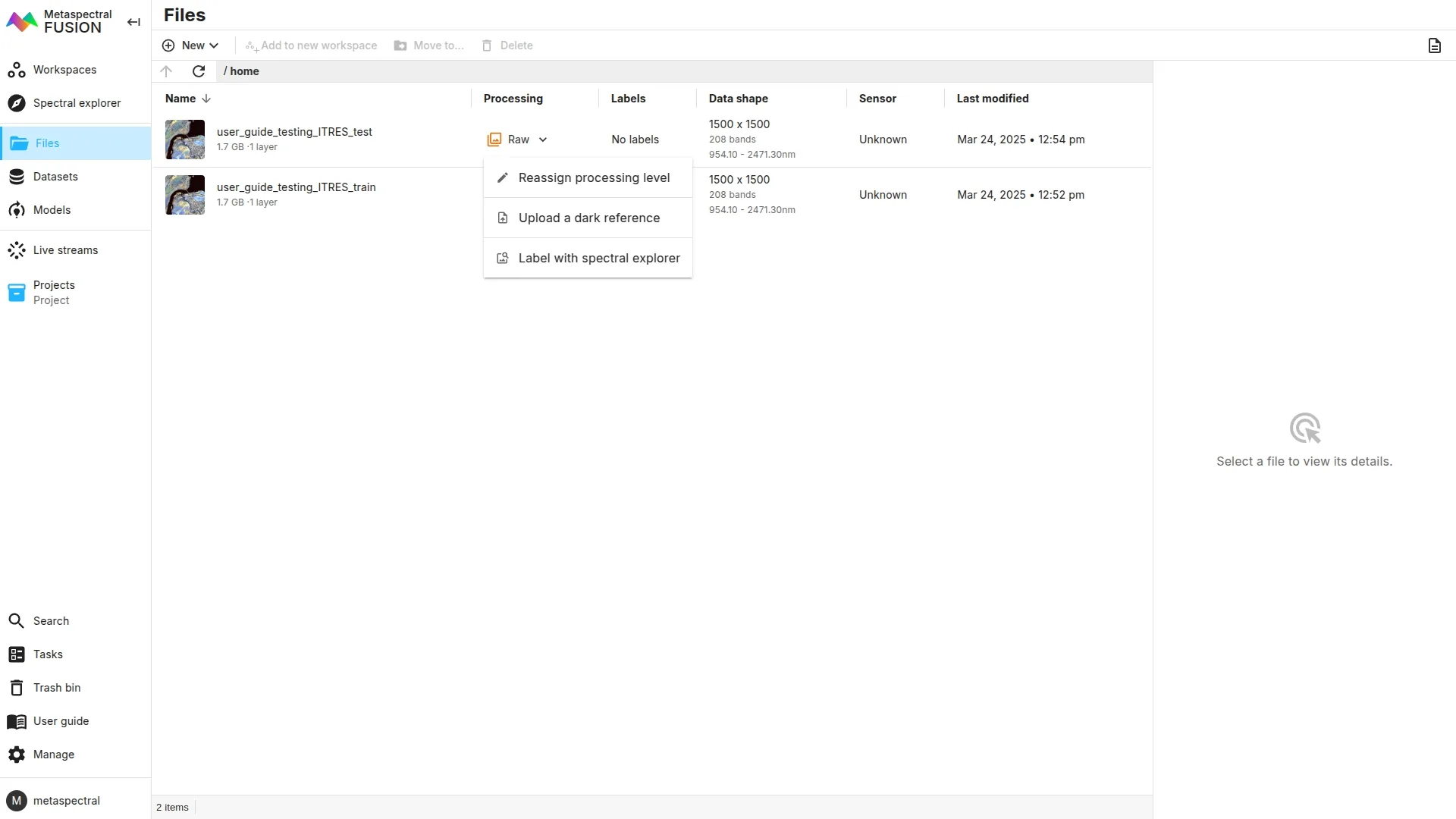
Task: Go to Live streams page
Action: 65,250
